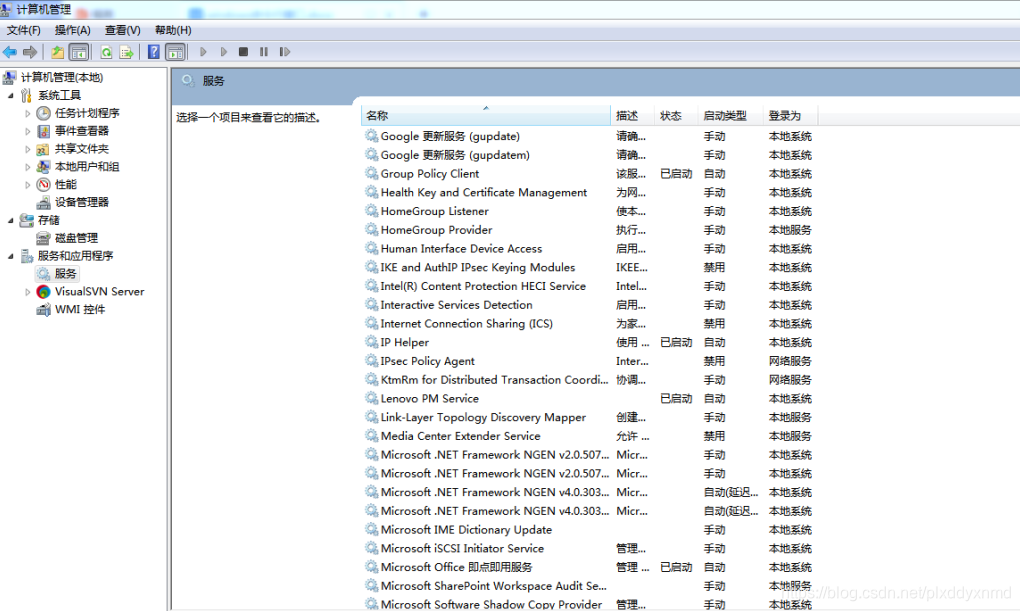Image resolution: width=1020 pixels, height=611 pixels.
Task: Select Link-Layer Topology Discovery Mapper service
Action: 483,418
